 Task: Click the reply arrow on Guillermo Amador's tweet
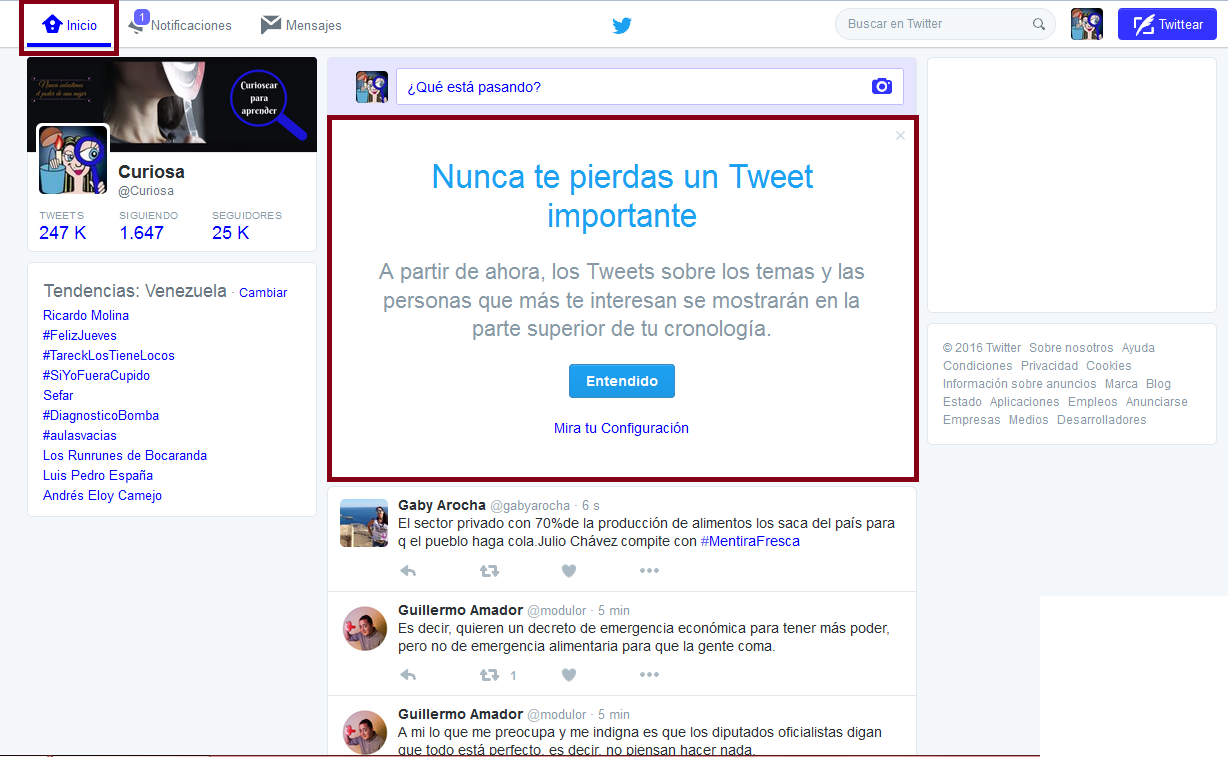click(407, 674)
